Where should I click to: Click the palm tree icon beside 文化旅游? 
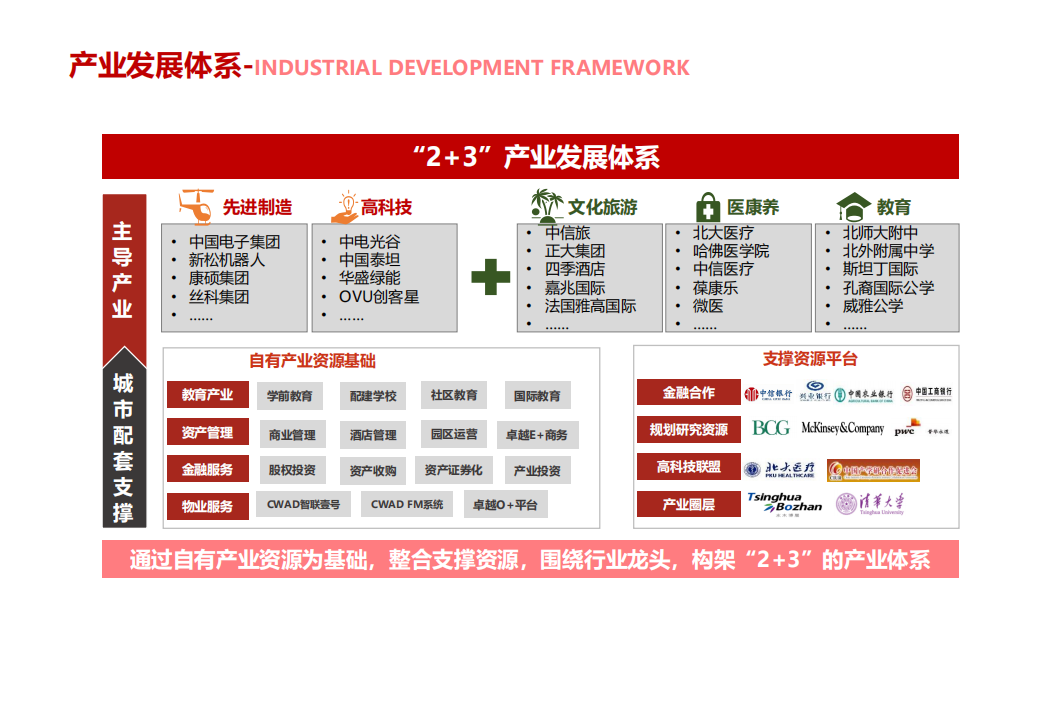[x=547, y=205]
